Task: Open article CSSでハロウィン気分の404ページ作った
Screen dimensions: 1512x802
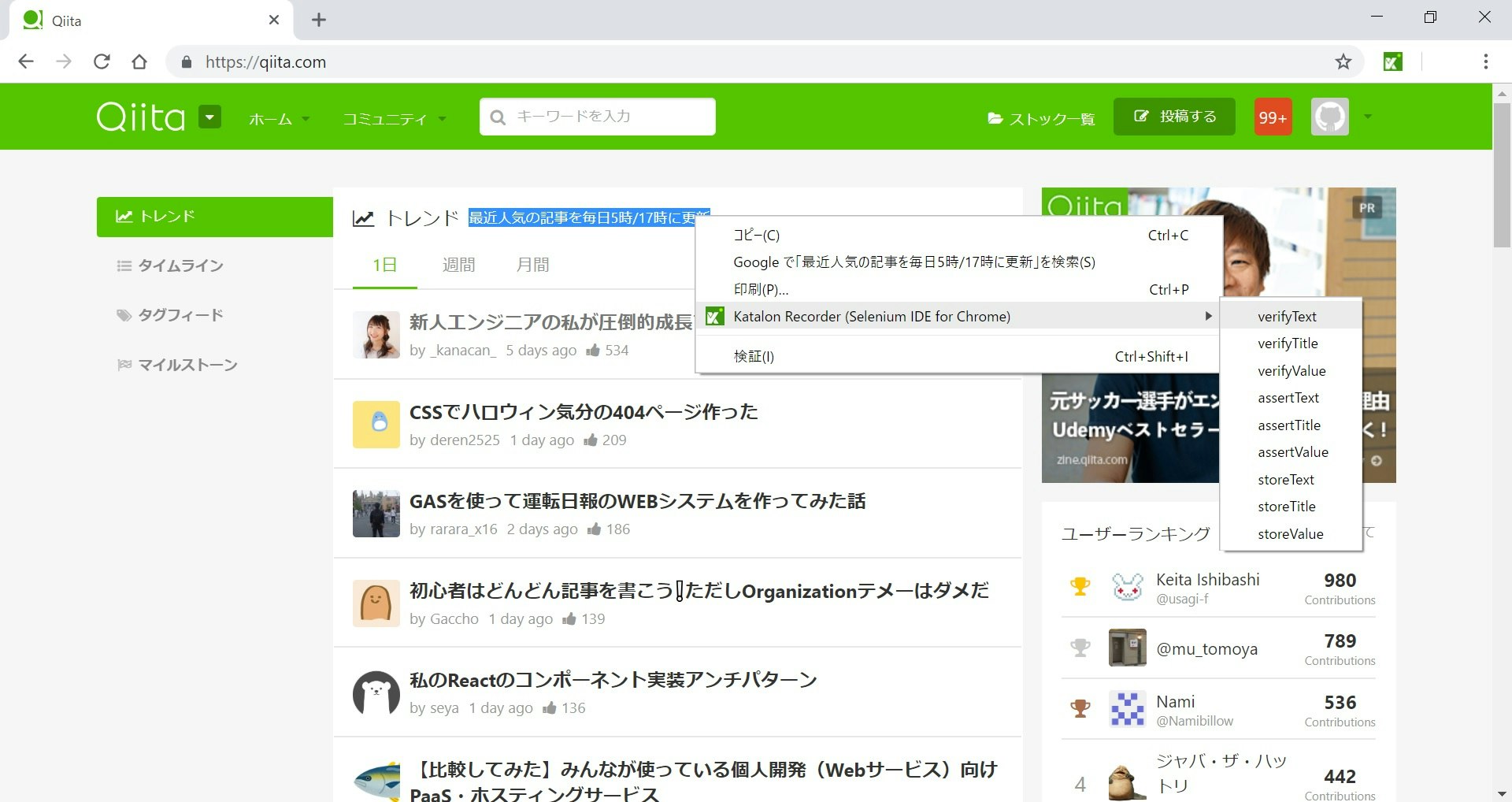Action: coord(584,412)
